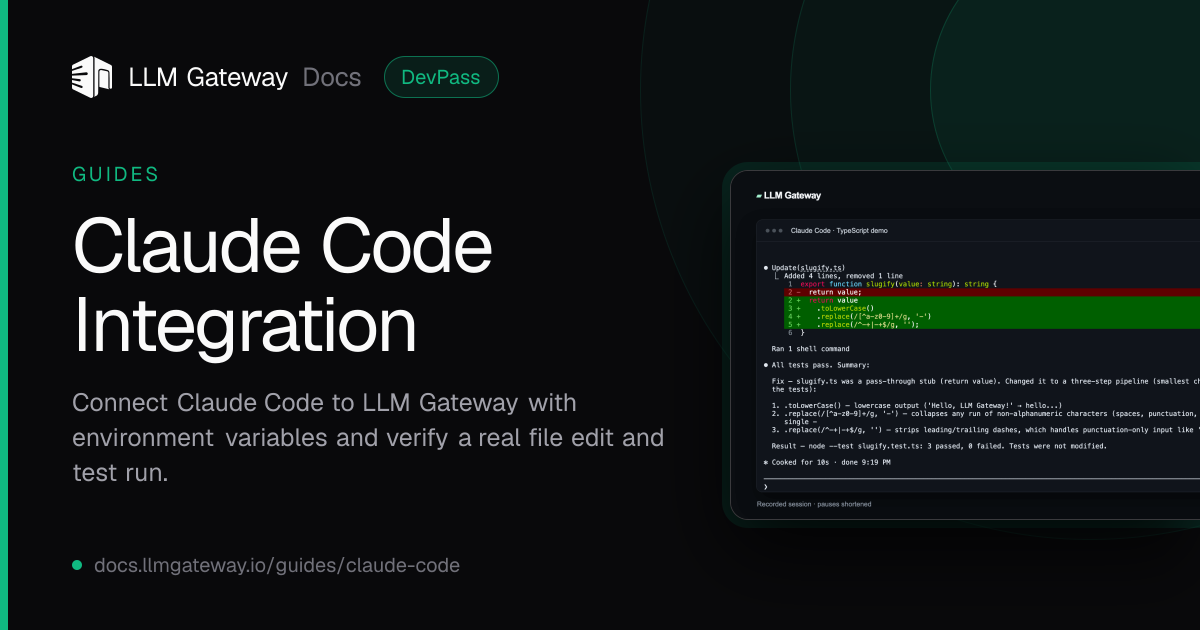1200x630 pixels.
Task: Click the window dots beside Claude Code title
Action: tap(774, 230)
